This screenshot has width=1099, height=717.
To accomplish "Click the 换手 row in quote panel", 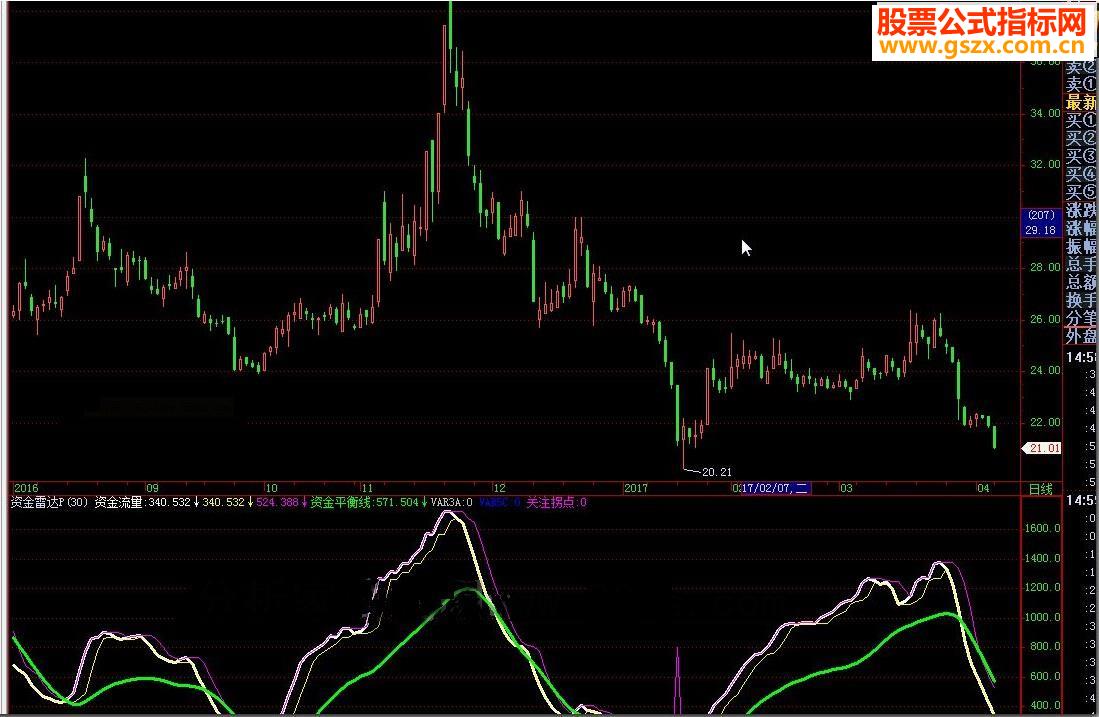I will [1081, 299].
